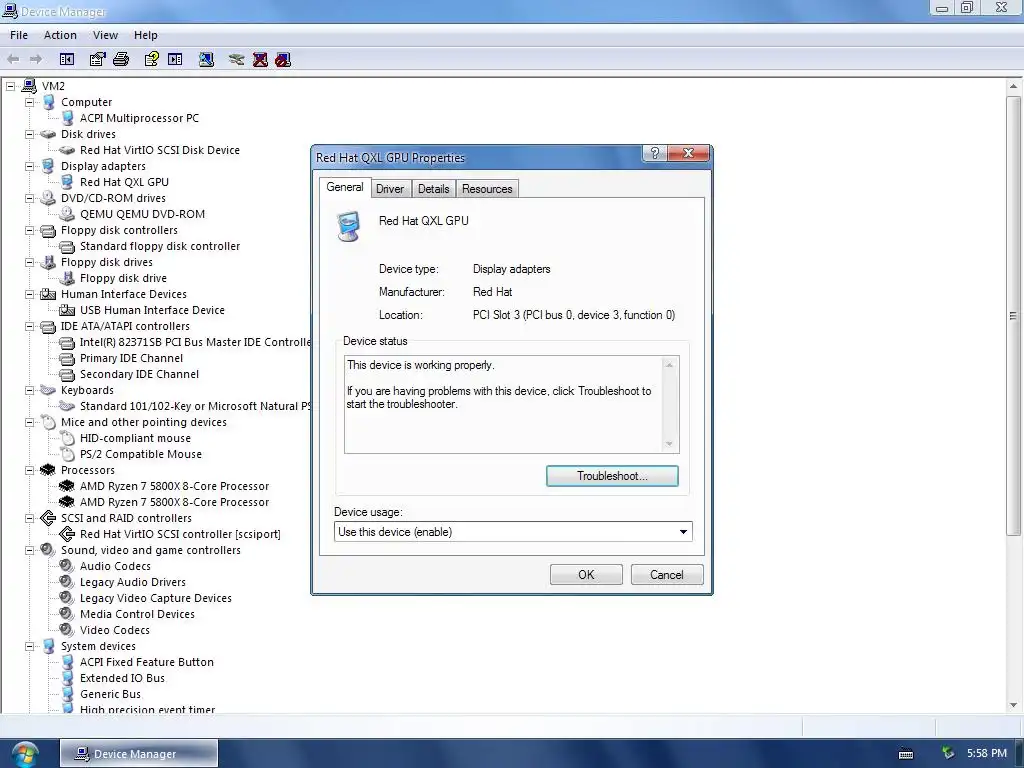The width and height of the screenshot is (1024, 768).
Task: Select Legacy Video Capture Devices
Action: pyautogui.click(x=155, y=598)
